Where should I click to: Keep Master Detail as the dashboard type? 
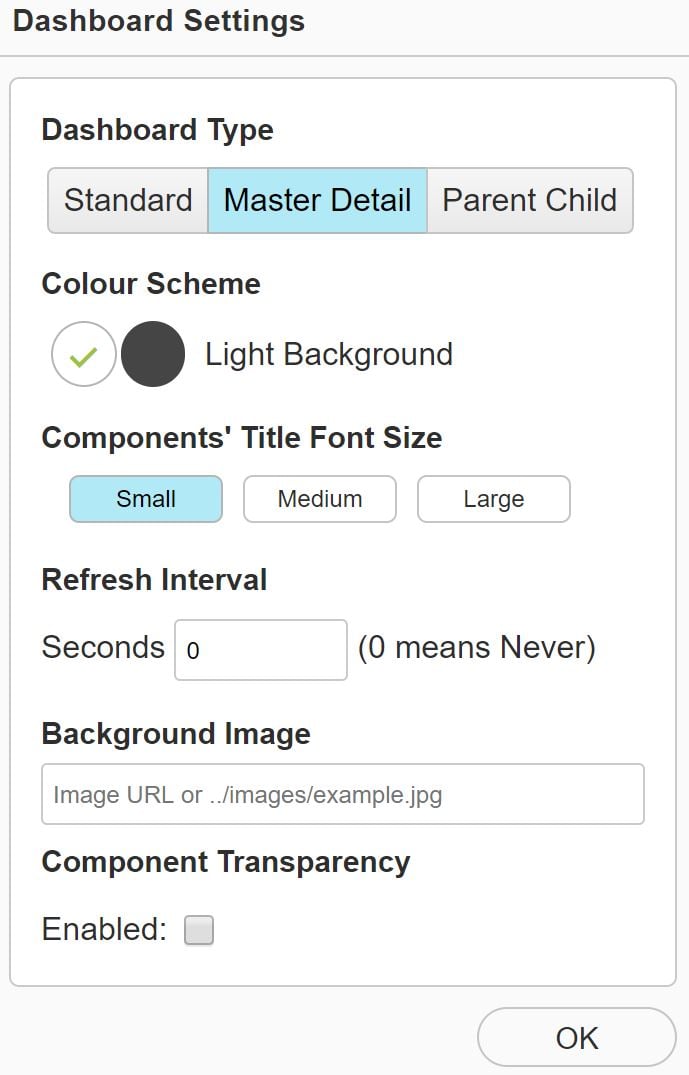coord(317,200)
